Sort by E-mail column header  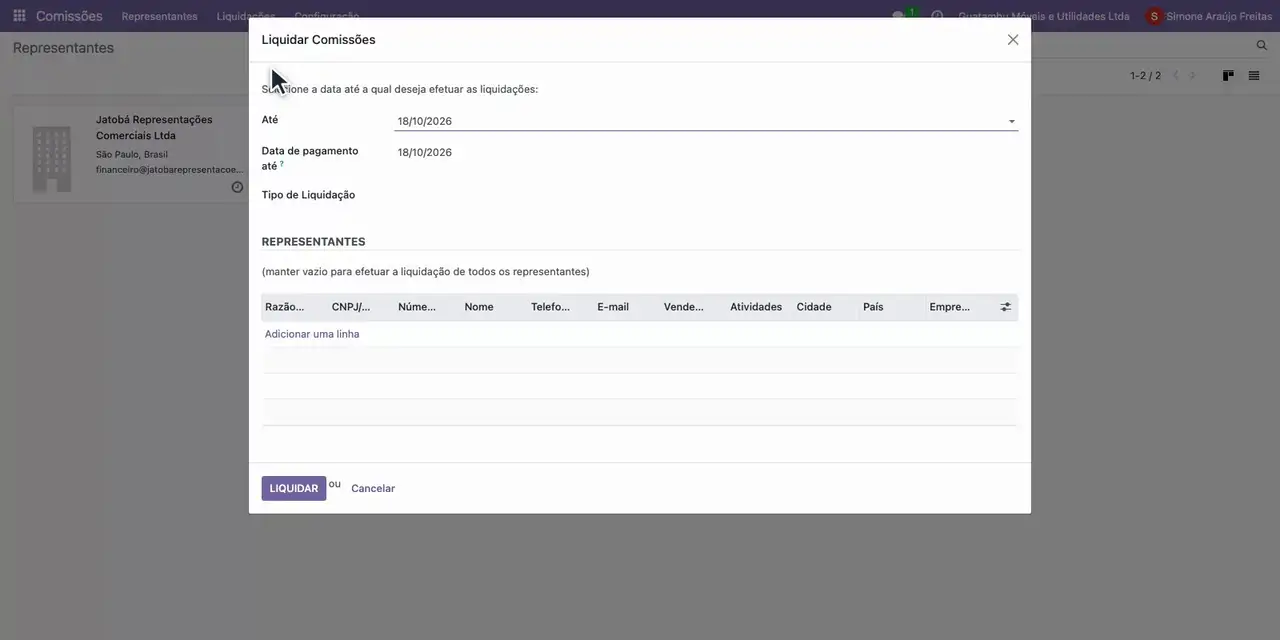pyautogui.click(x=627, y=307)
